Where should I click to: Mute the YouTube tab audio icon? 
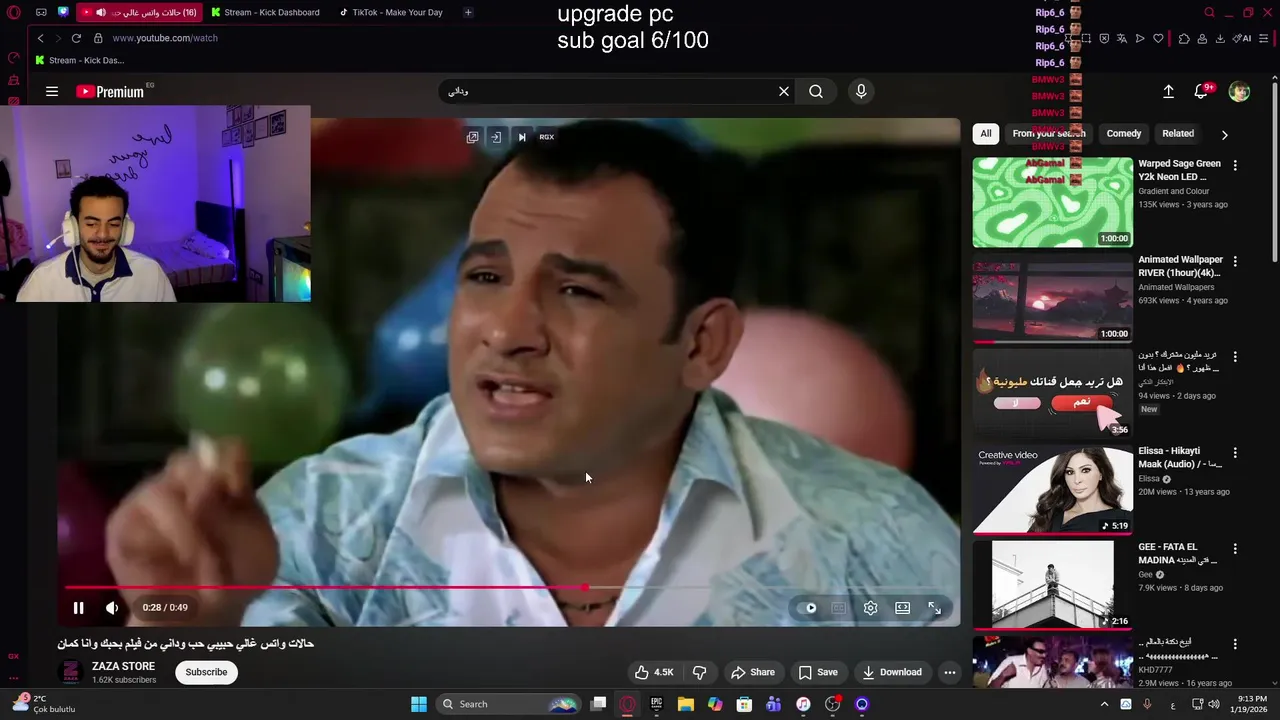pyautogui.click(x=101, y=12)
